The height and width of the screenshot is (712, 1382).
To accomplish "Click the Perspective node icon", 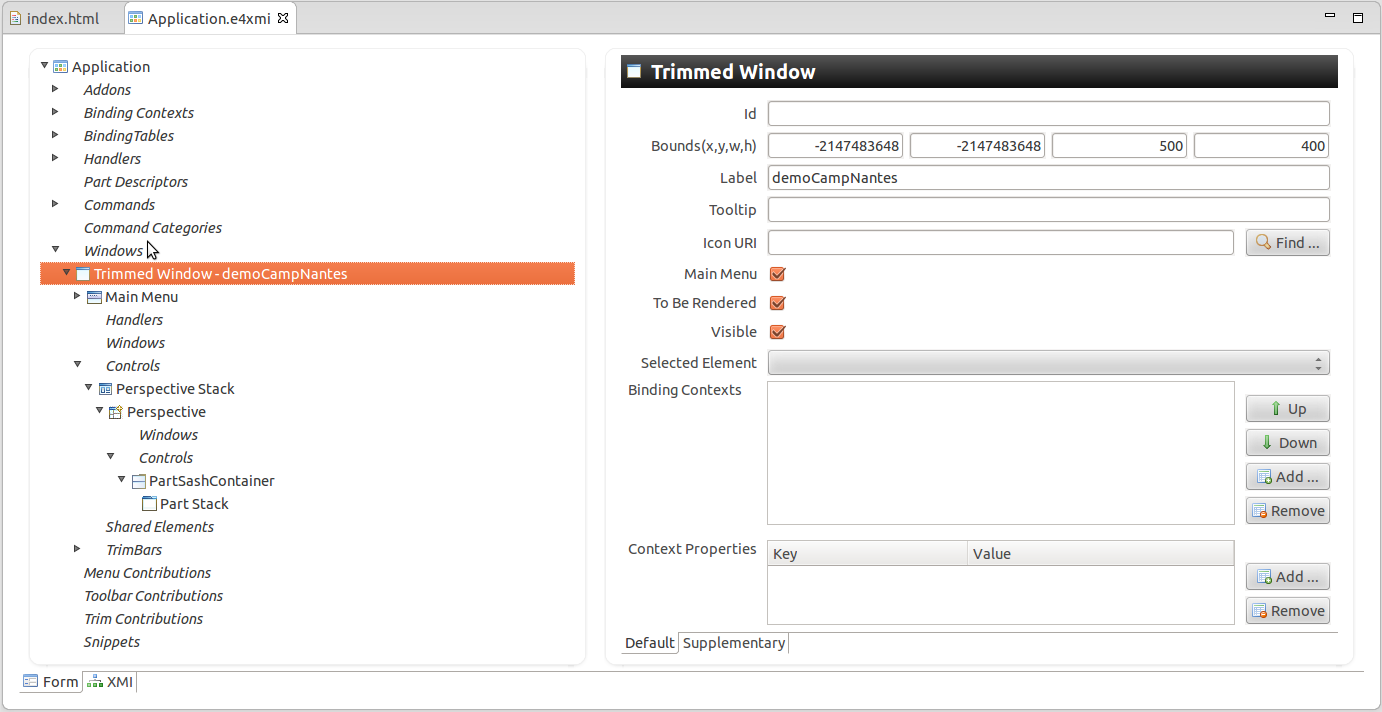I will [116, 412].
